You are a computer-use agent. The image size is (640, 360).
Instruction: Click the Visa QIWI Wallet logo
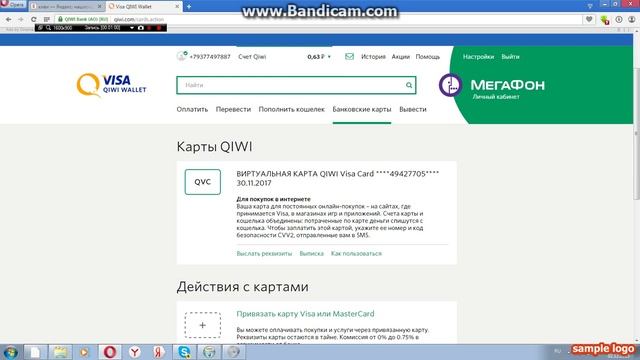pyautogui.click(x=111, y=85)
